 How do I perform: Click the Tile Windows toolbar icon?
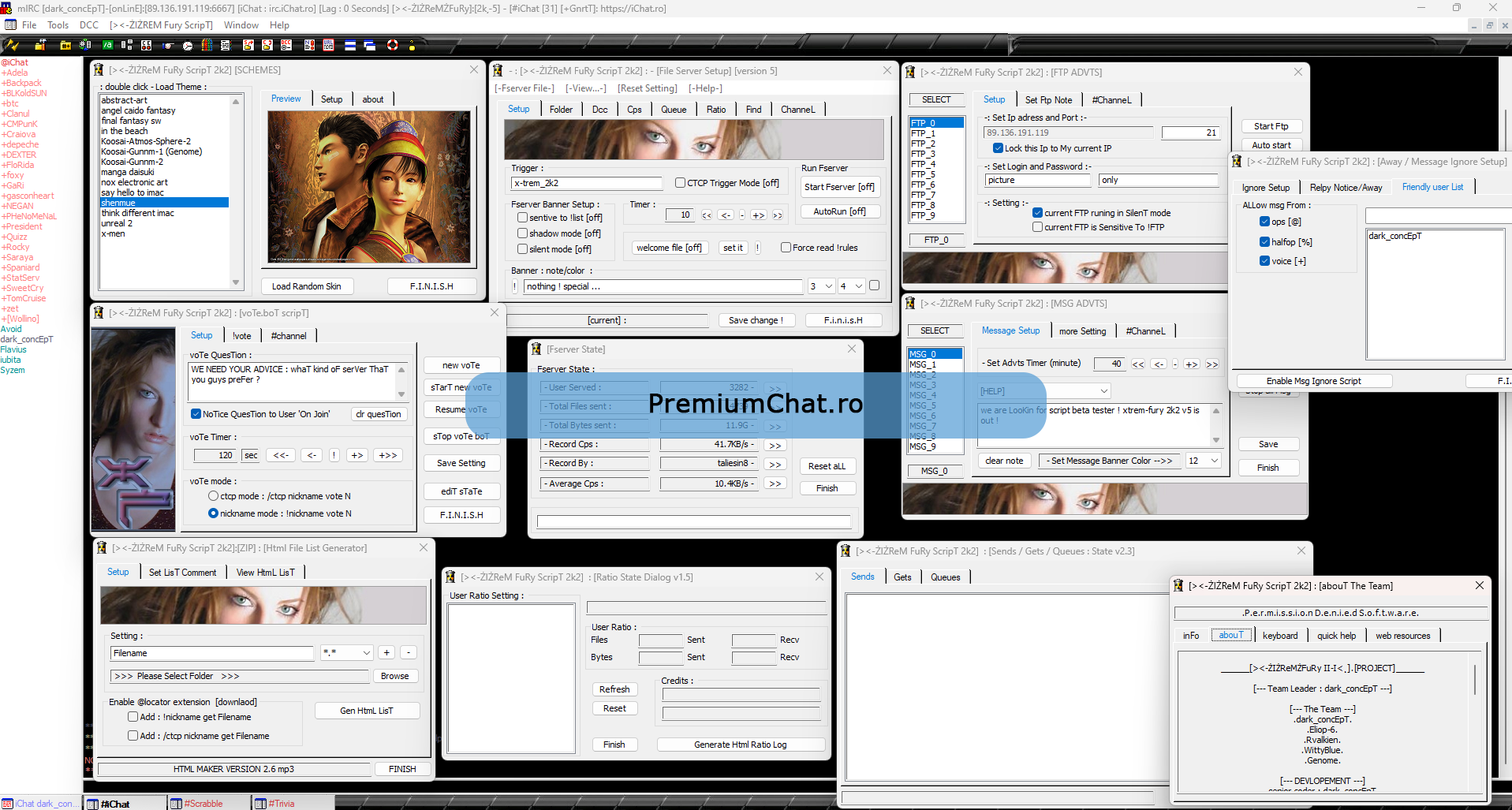pos(350,45)
